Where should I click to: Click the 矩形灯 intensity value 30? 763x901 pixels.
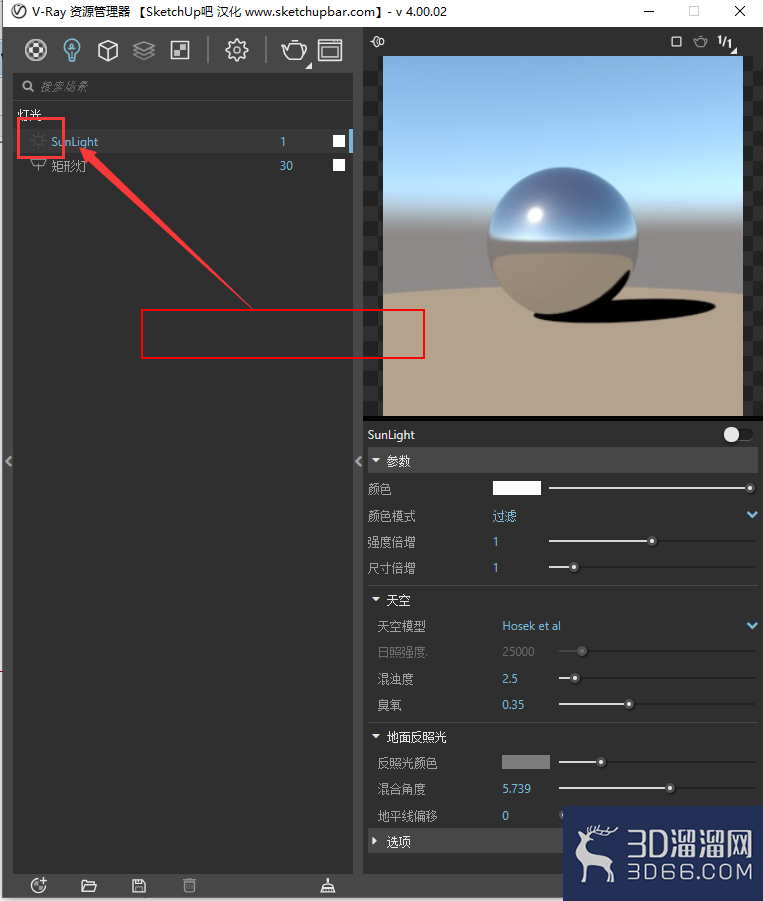(286, 165)
